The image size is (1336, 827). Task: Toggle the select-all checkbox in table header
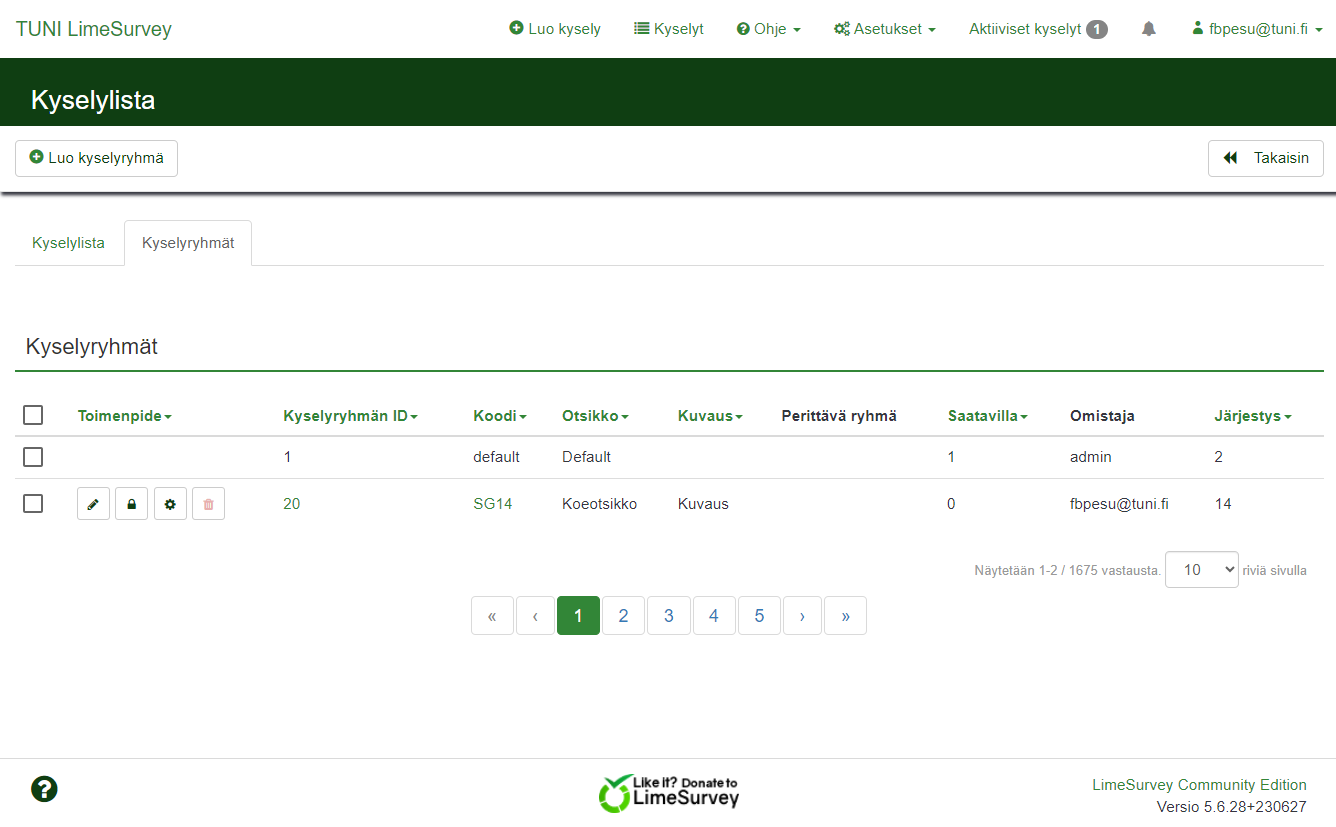tap(33, 415)
